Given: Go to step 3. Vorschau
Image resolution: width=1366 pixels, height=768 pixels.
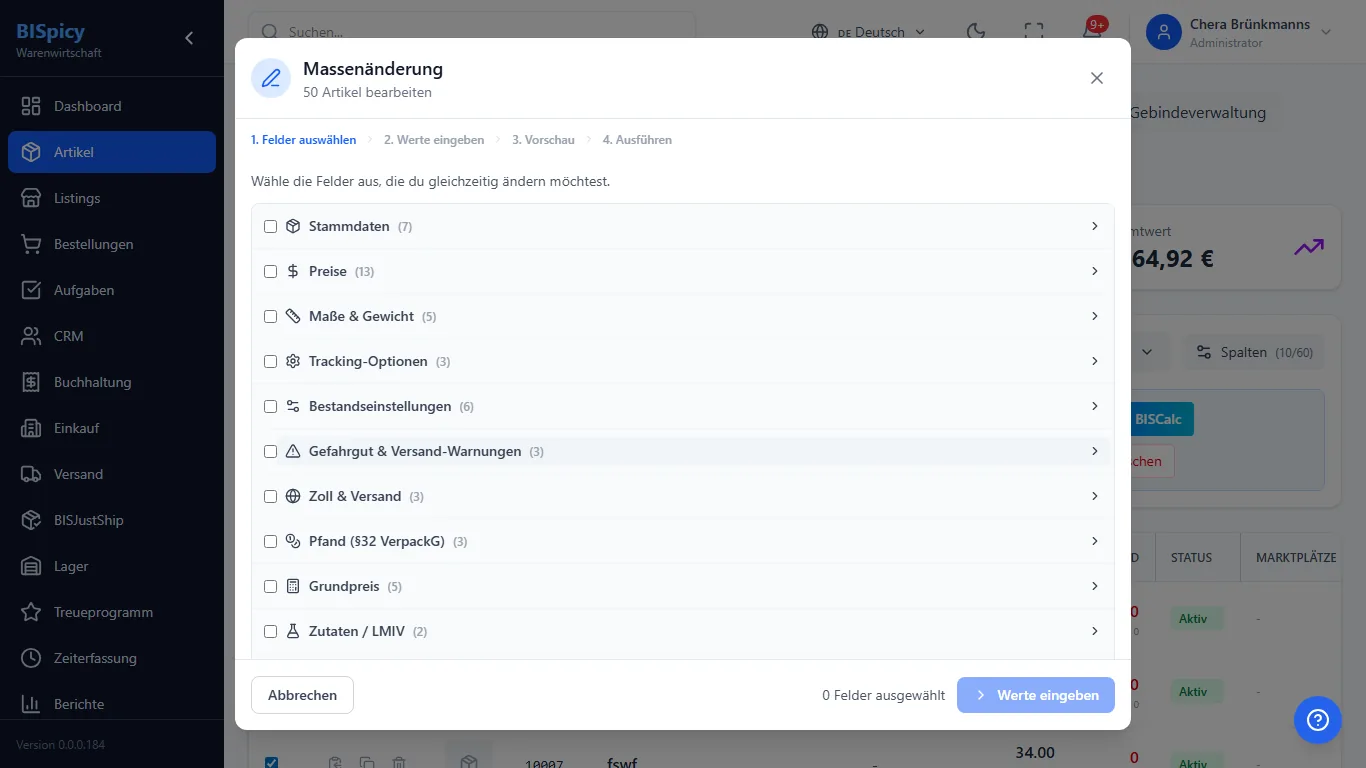Looking at the screenshot, I should pos(543,140).
